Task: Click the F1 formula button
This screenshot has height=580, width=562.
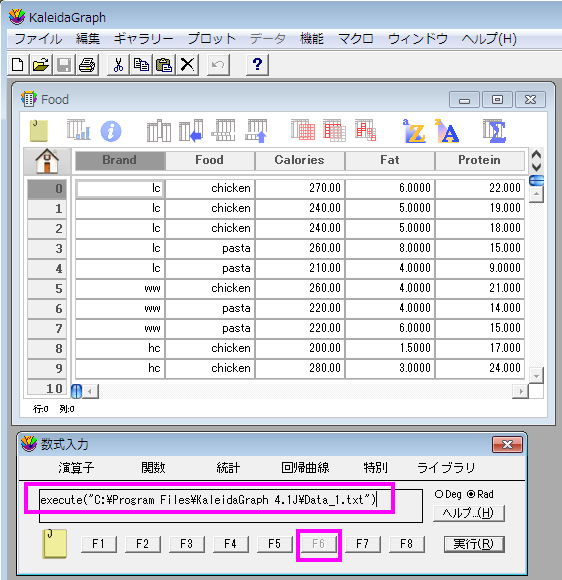Action: tap(98, 544)
